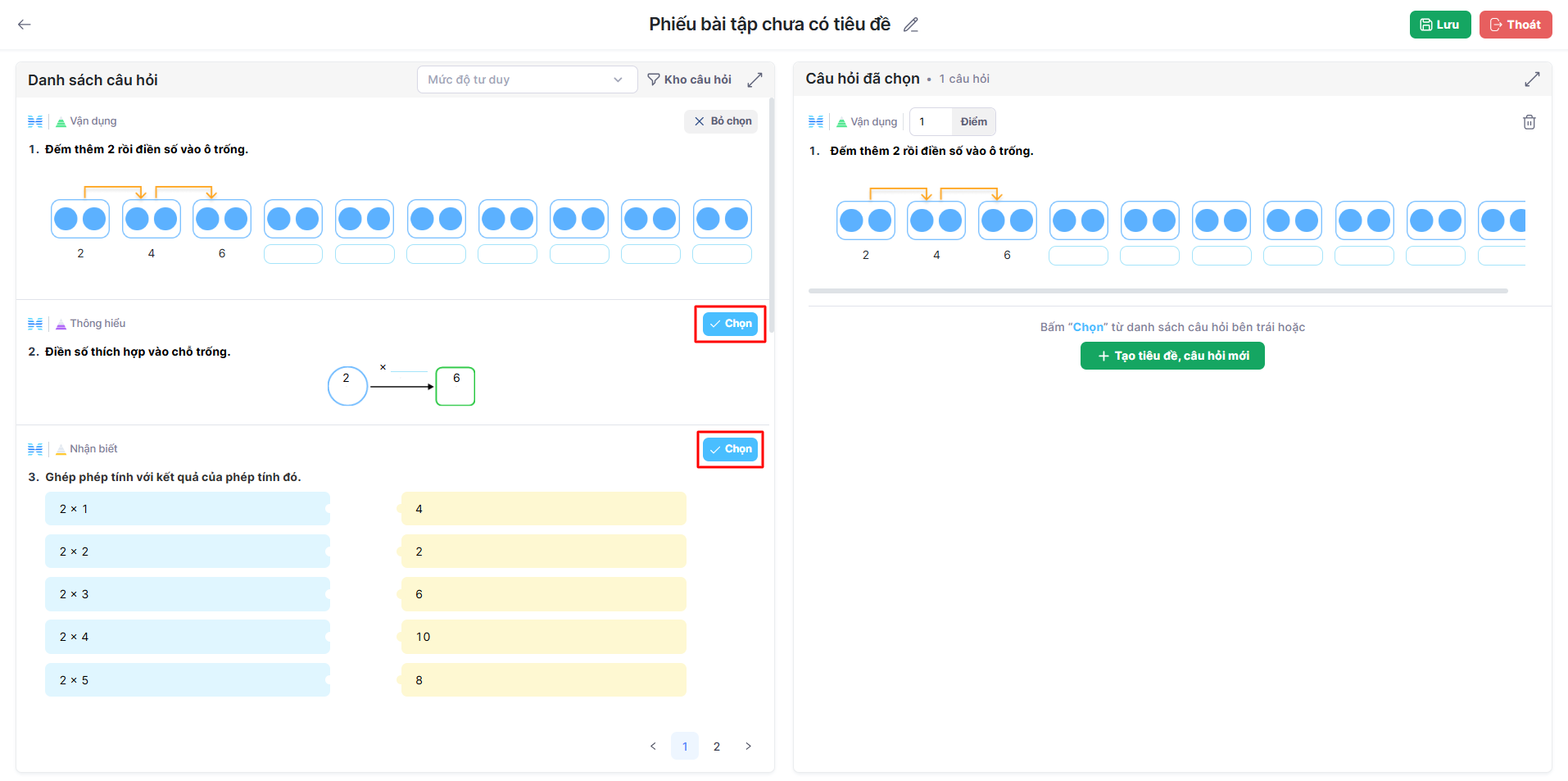Click Tạo tiêu đề, câu hỏi mới button

point(1171,356)
